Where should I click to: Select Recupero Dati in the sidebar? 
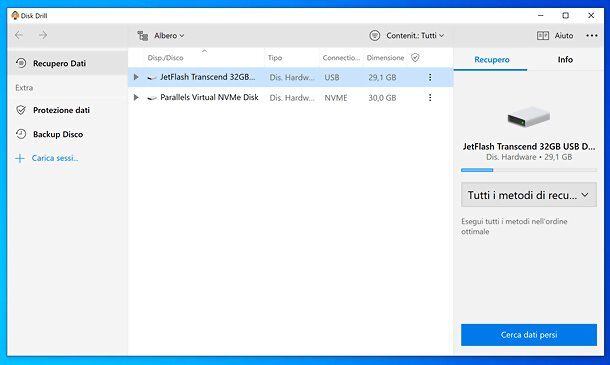point(68,63)
